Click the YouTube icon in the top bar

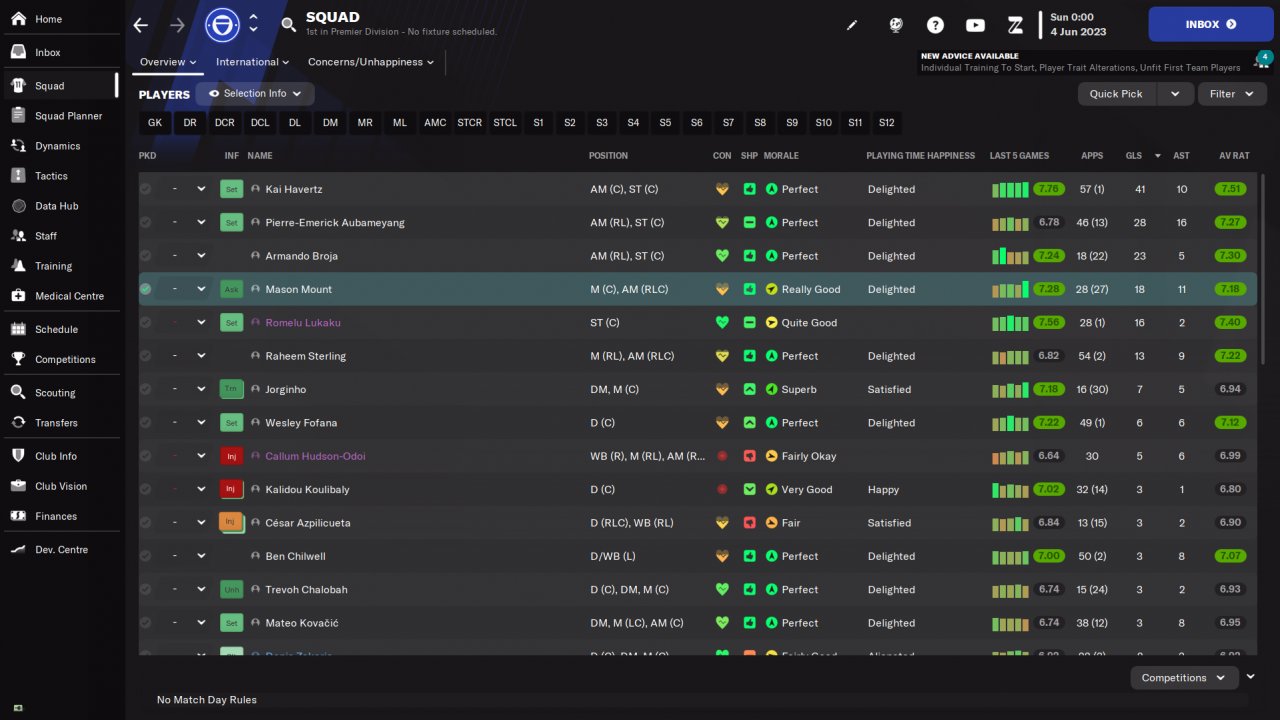[975, 25]
